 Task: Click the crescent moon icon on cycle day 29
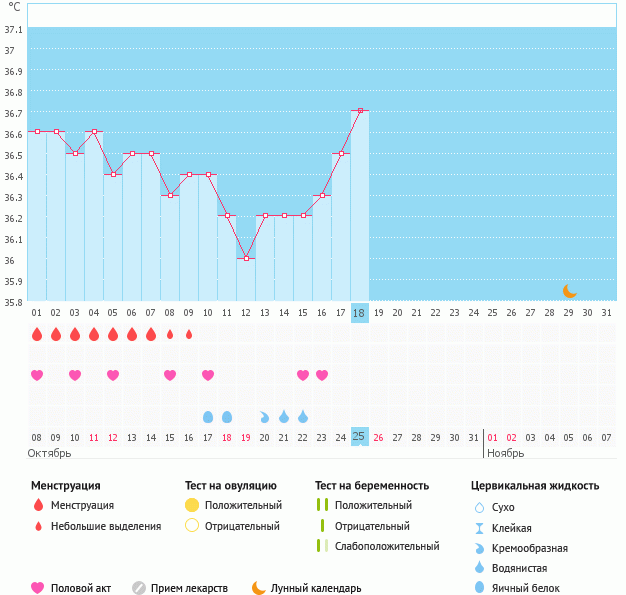click(x=569, y=291)
